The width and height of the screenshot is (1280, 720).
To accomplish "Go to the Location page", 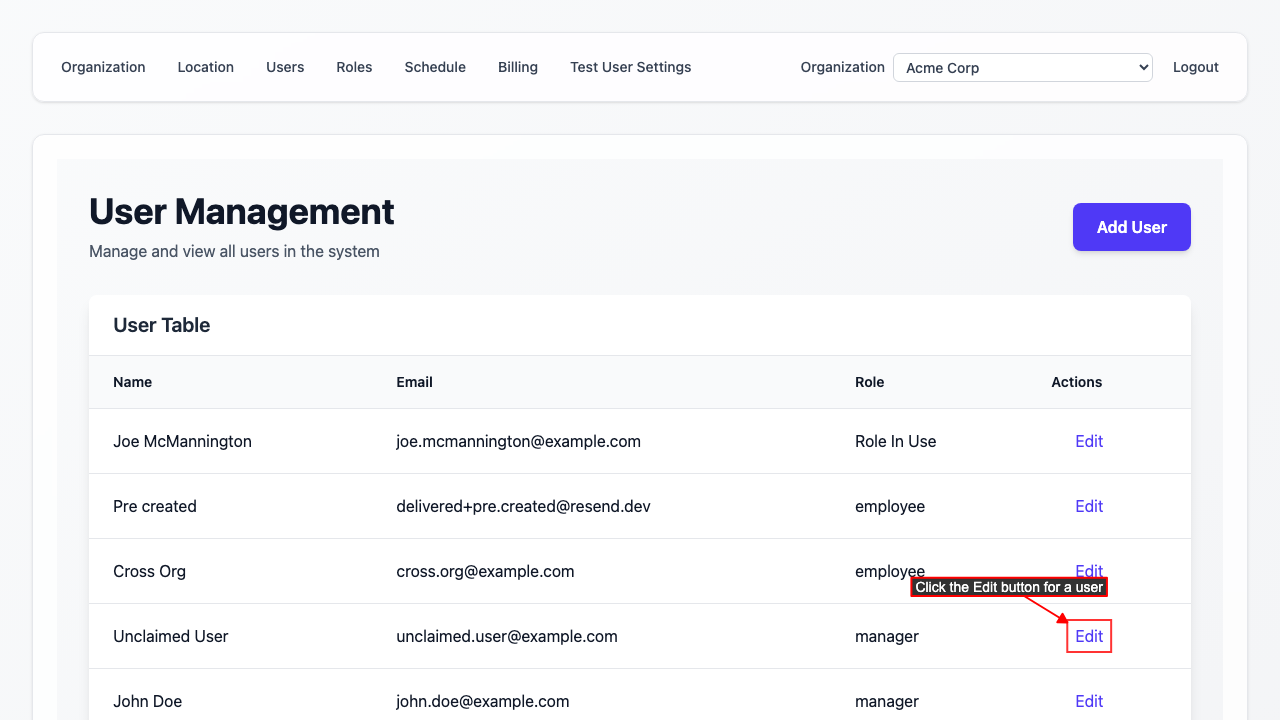I will pos(205,67).
